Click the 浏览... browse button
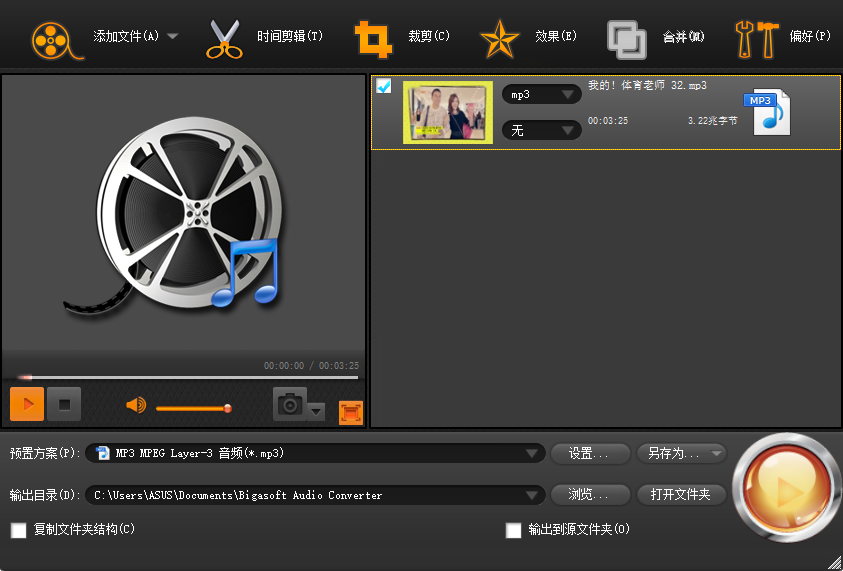The height and width of the screenshot is (571, 843). coord(590,495)
